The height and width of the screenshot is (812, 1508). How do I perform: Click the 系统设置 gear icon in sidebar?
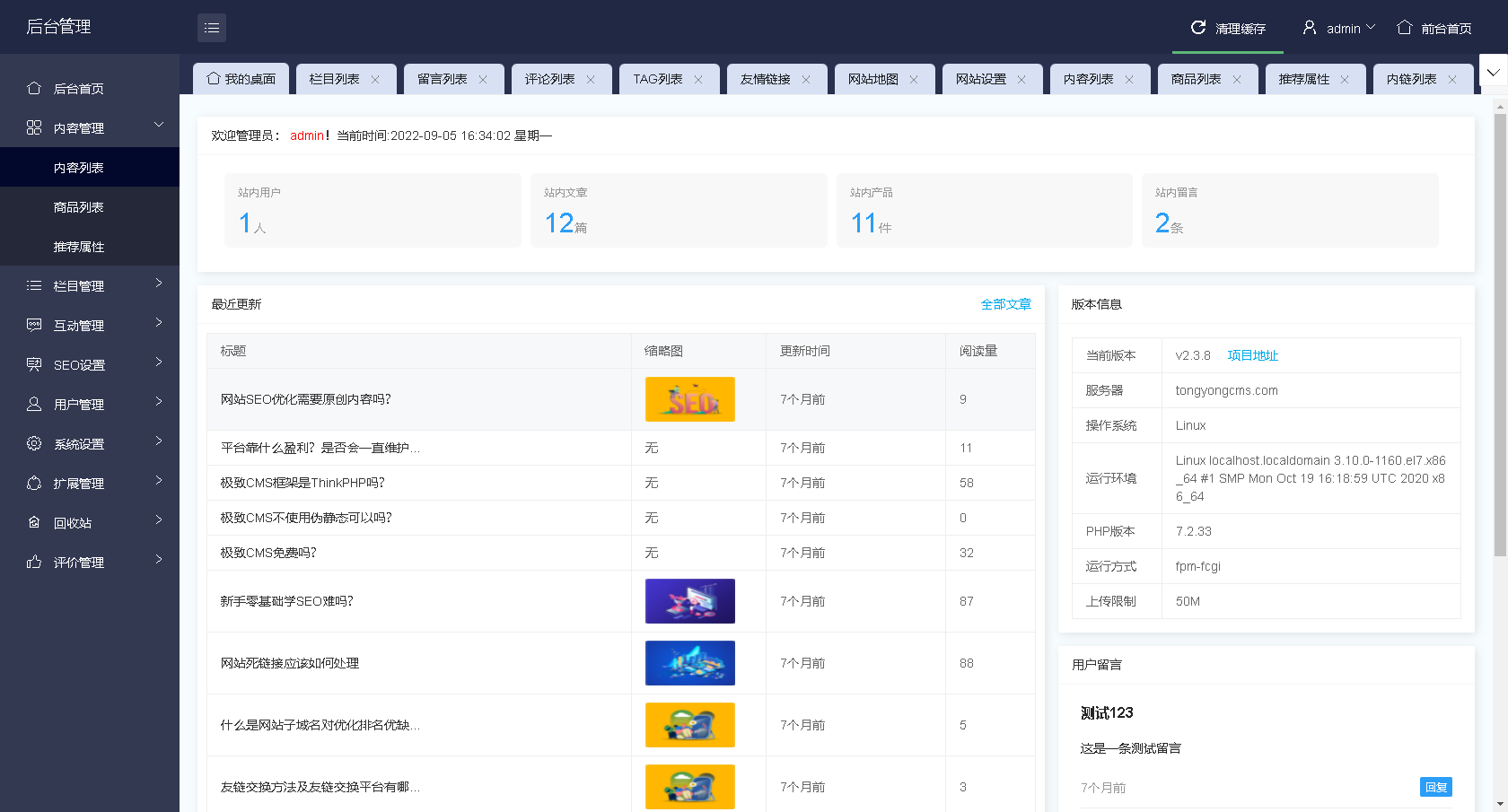(x=34, y=443)
